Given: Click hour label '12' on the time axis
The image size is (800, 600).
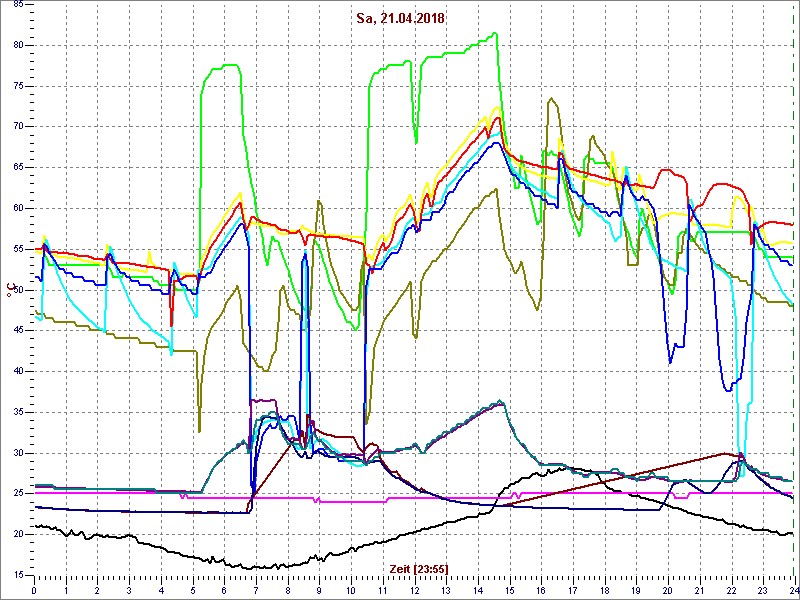Looking at the screenshot, I should pos(414,591).
